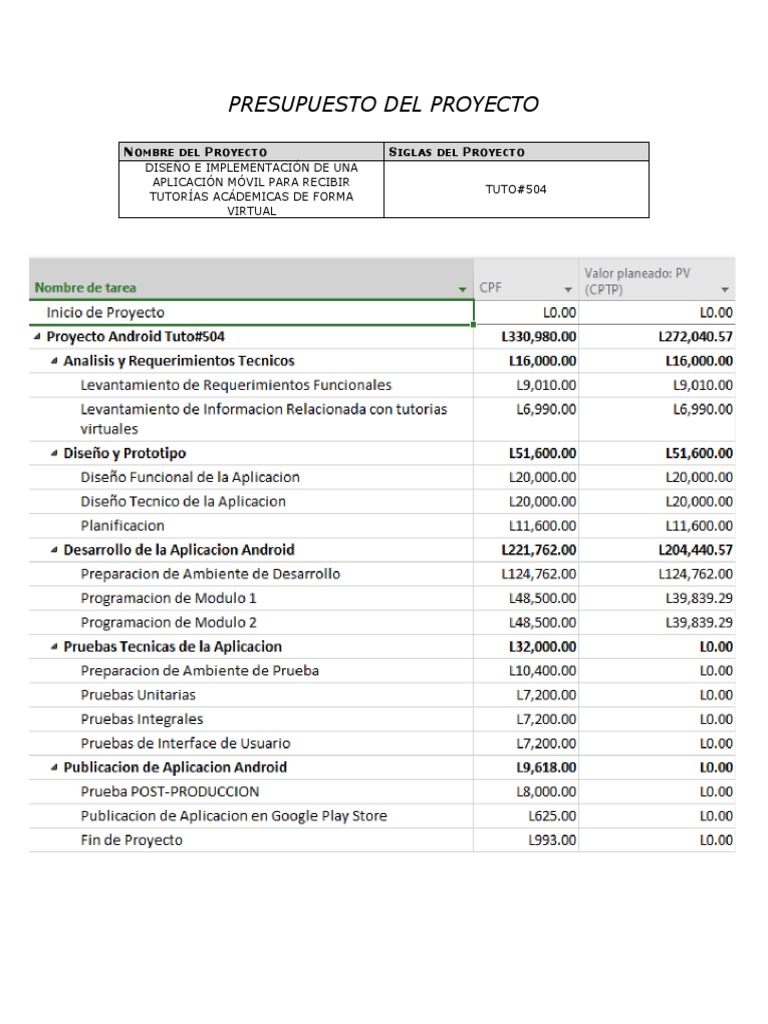768x1024 pixels.
Task: Click the L9,010.00 CPF cell
Action: click(x=526, y=385)
